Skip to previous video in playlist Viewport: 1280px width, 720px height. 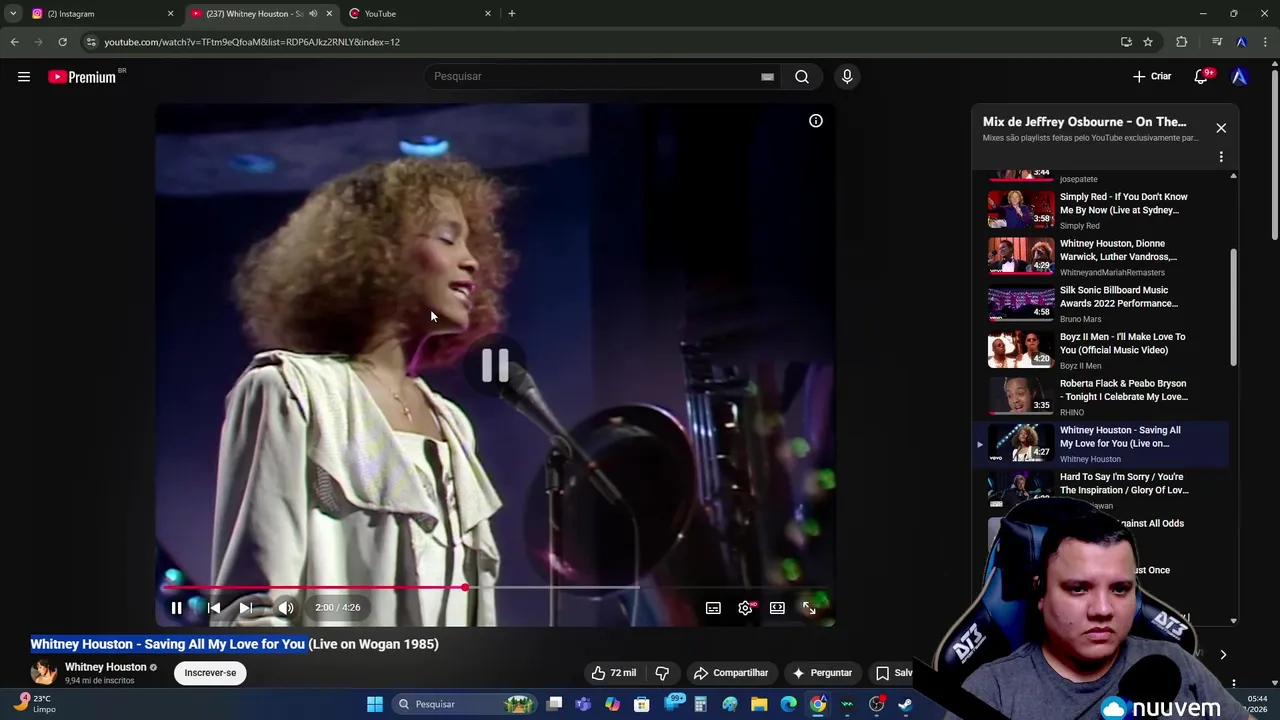click(x=213, y=607)
